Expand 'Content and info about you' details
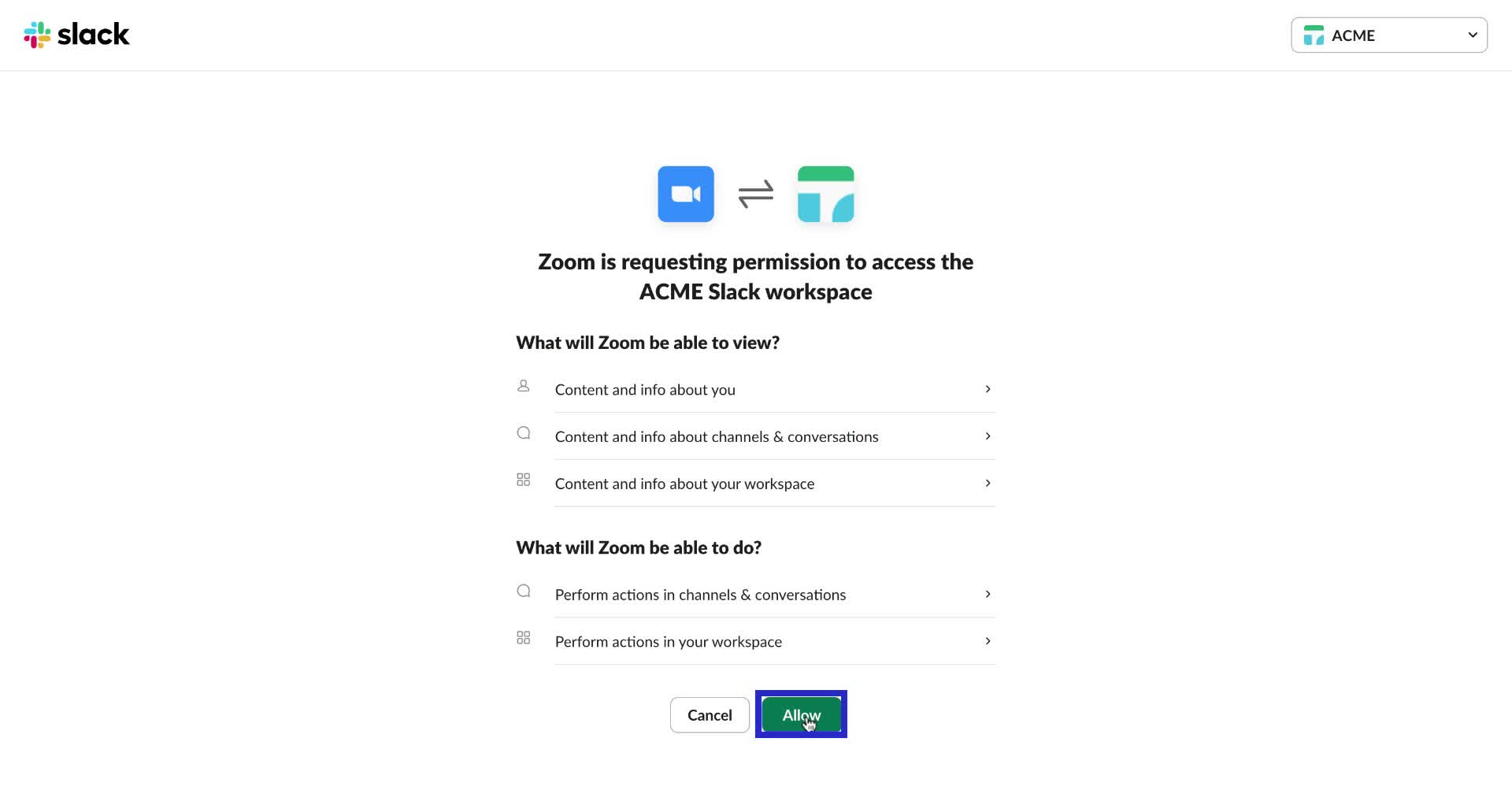The height and width of the screenshot is (805, 1512). pos(988,388)
